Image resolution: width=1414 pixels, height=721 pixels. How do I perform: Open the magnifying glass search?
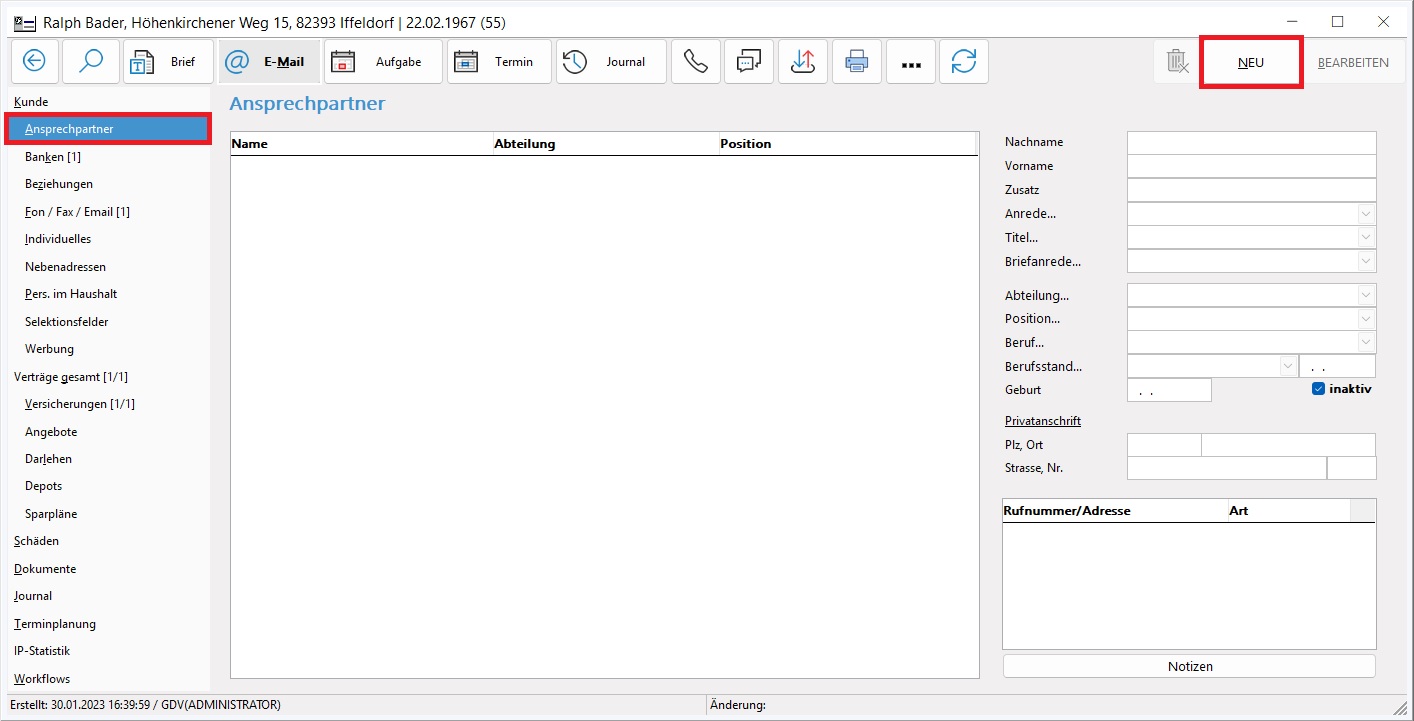pyautogui.click(x=91, y=62)
